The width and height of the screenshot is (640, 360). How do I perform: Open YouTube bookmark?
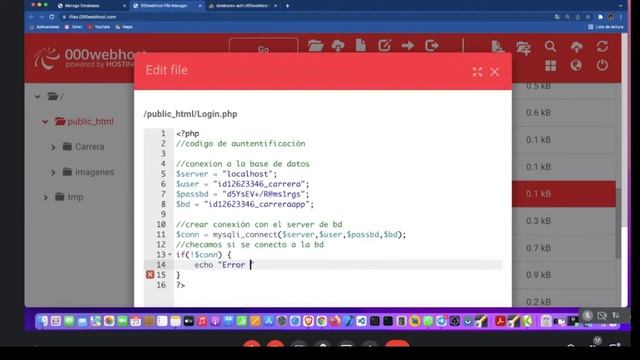pyautogui.click(x=99, y=27)
